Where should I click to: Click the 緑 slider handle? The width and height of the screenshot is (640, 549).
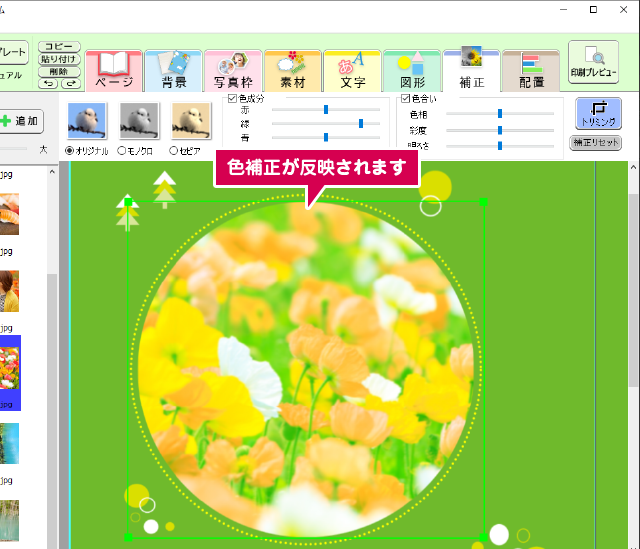[x=361, y=123]
